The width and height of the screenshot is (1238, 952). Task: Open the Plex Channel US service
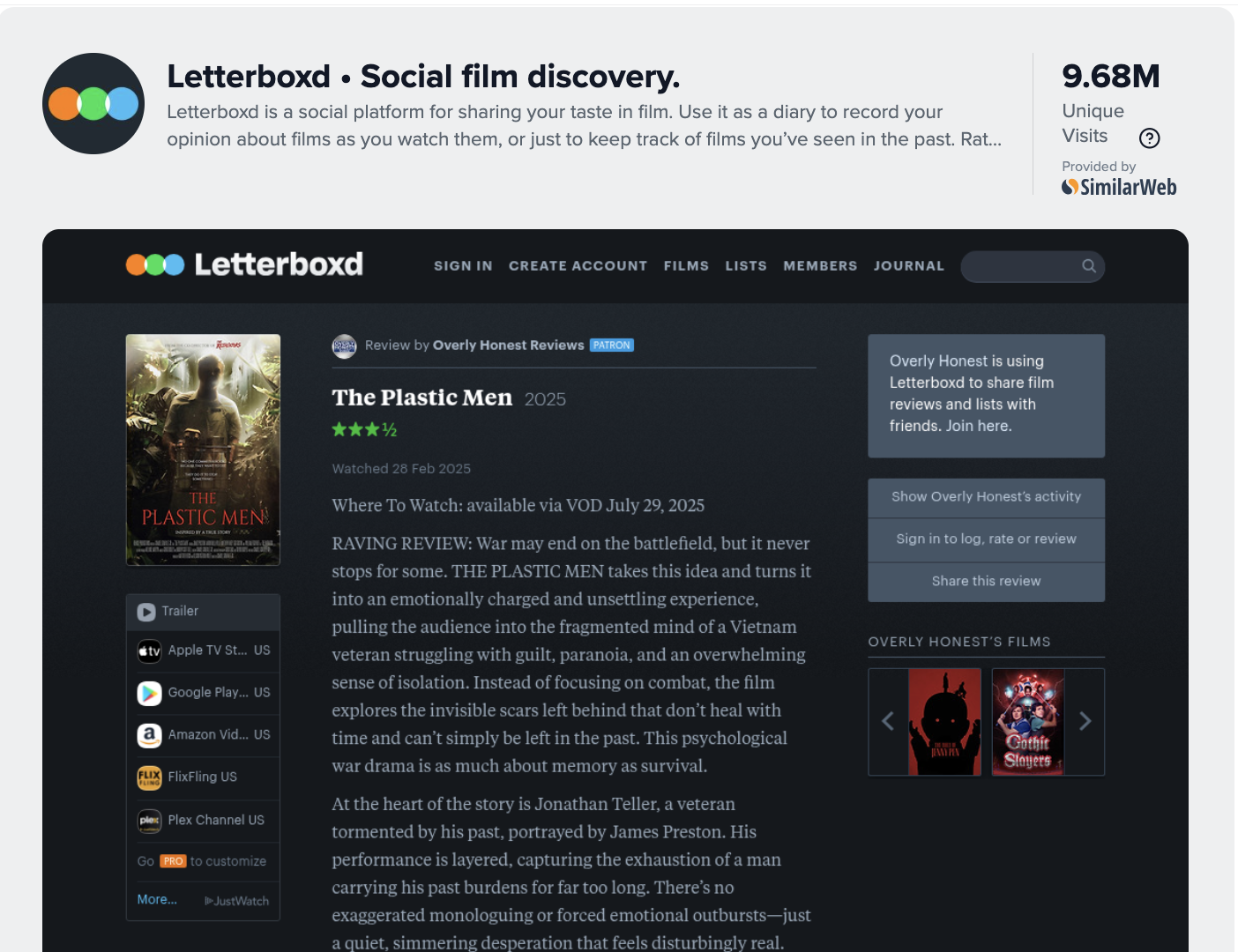coord(203,821)
